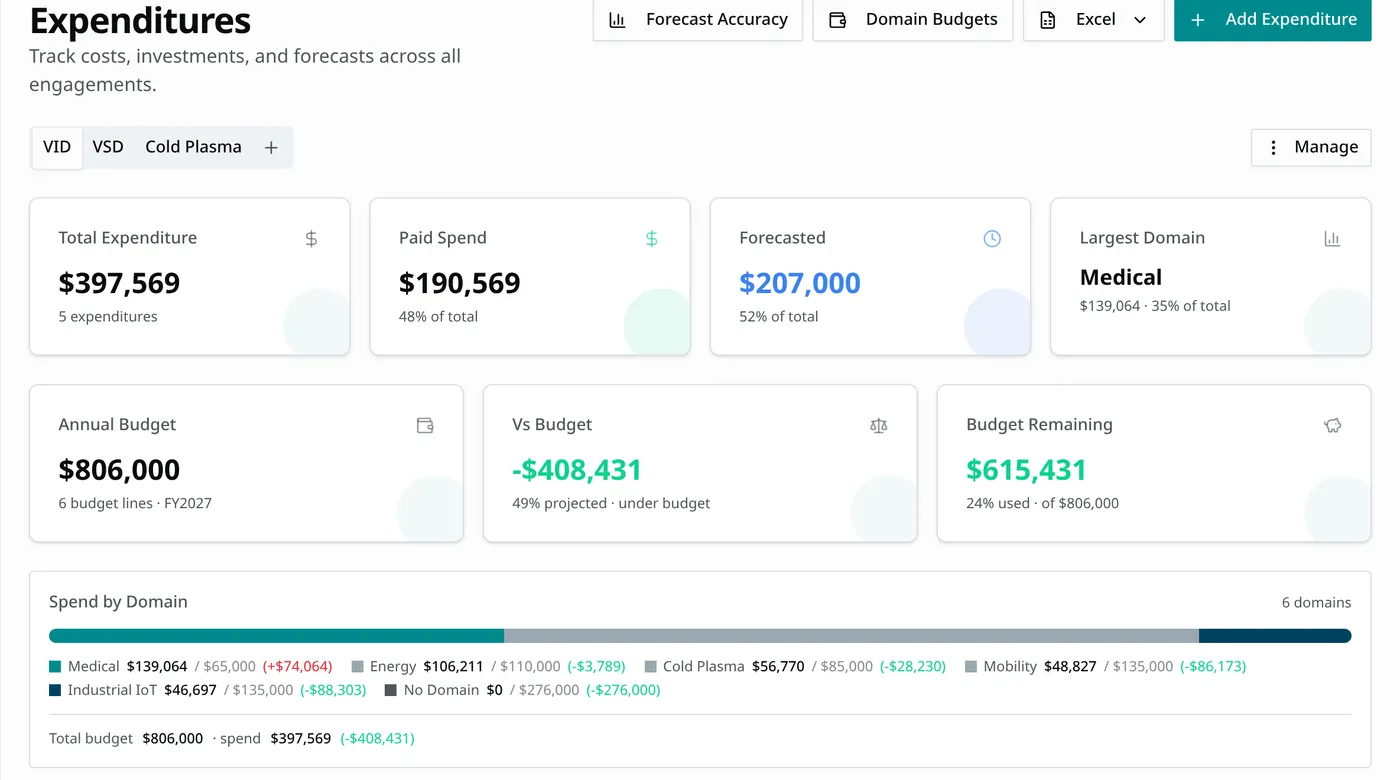Click the Expenditures page heading
The height and width of the screenshot is (780, 1400).
[140, 20]
